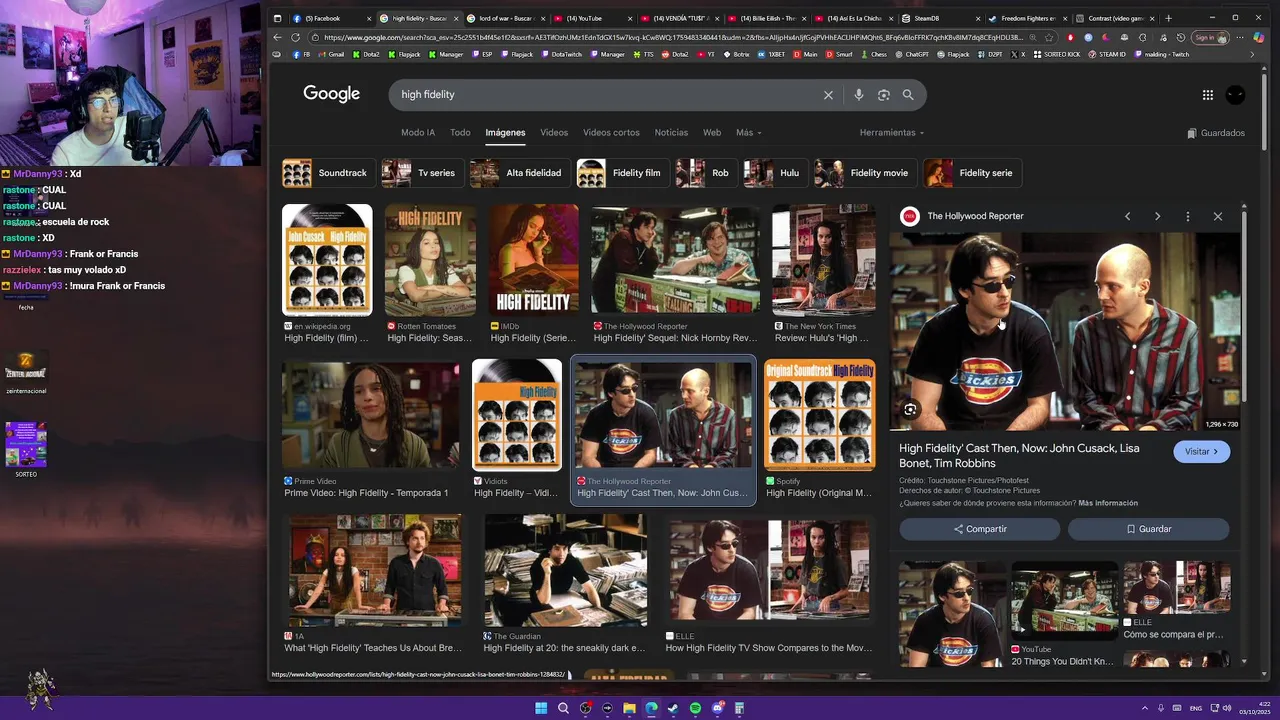The width and height of the screenshot is (1280, 720).
Task: Open Steam from taskbar
Action: [x=673, y=708]
